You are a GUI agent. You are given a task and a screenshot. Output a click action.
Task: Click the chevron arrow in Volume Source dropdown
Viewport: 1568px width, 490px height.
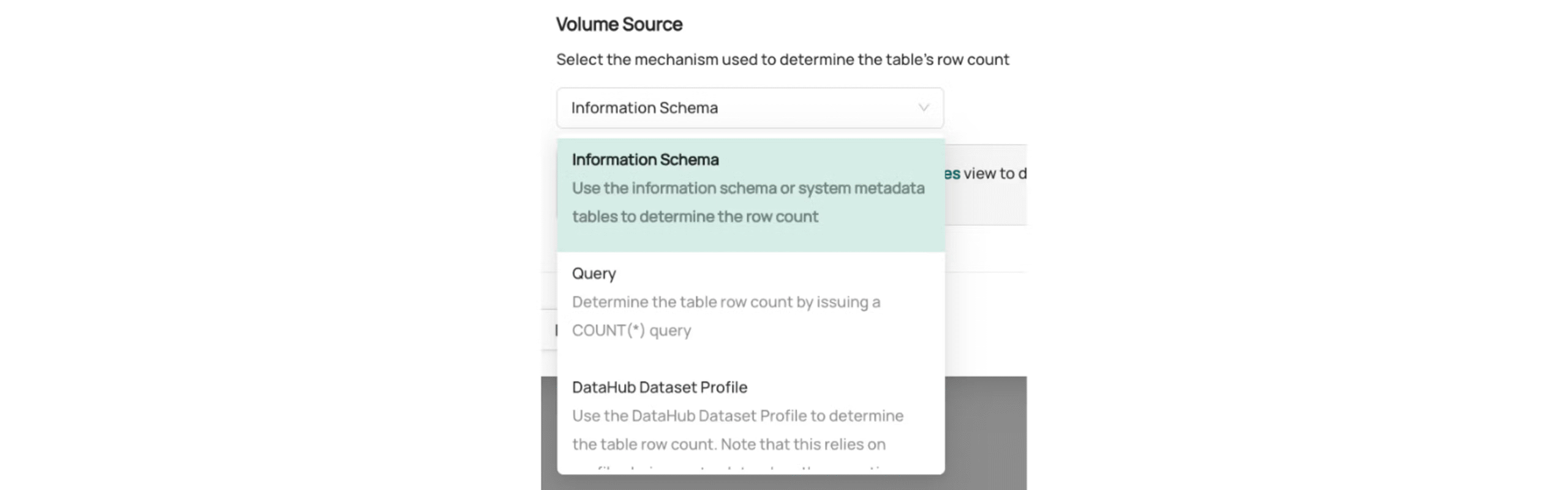click(923, 108)
